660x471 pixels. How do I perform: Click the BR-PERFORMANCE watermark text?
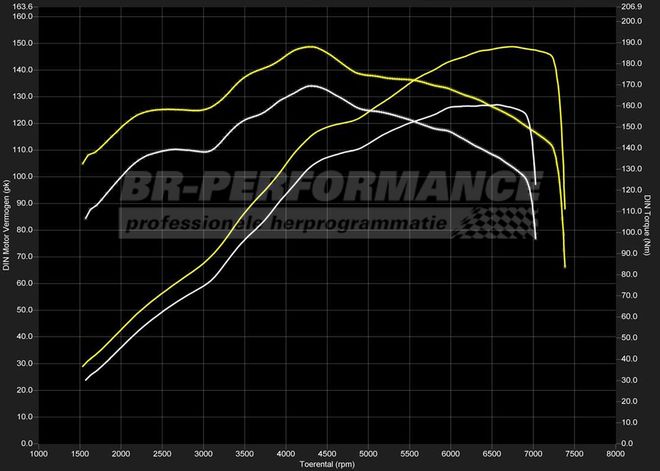[331, 186]
